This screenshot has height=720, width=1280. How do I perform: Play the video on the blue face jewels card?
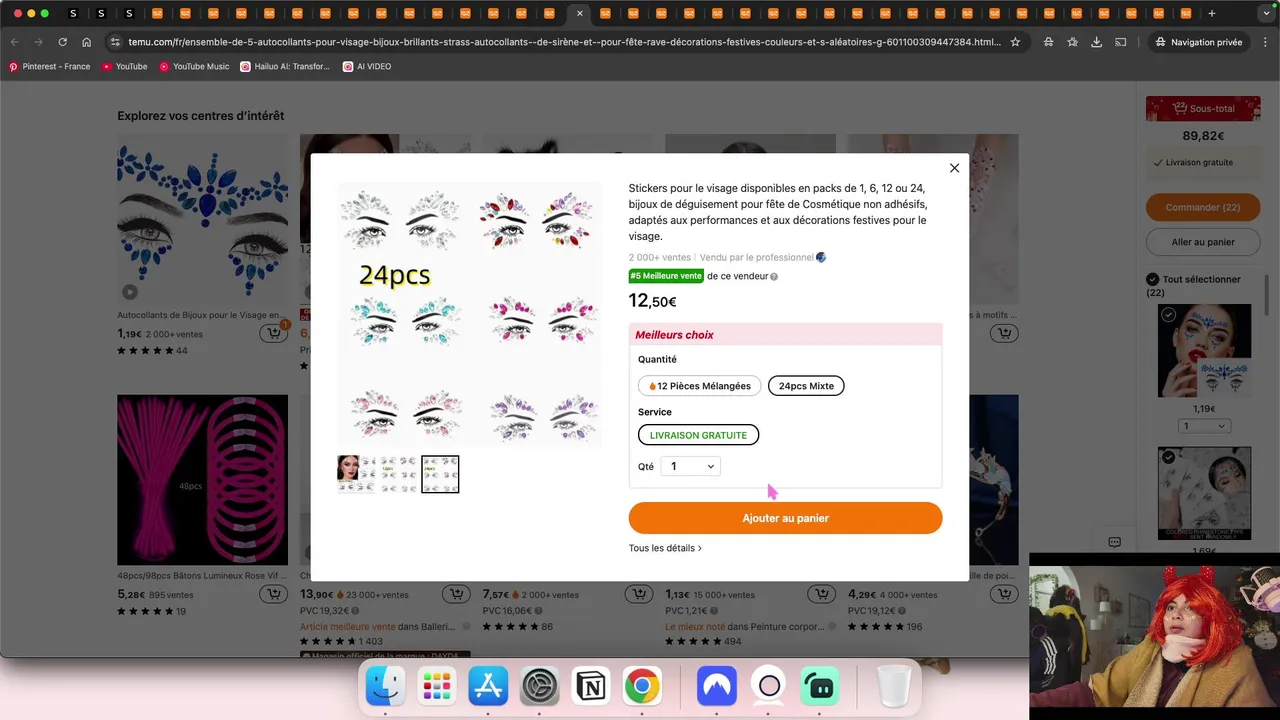point(130,292)
